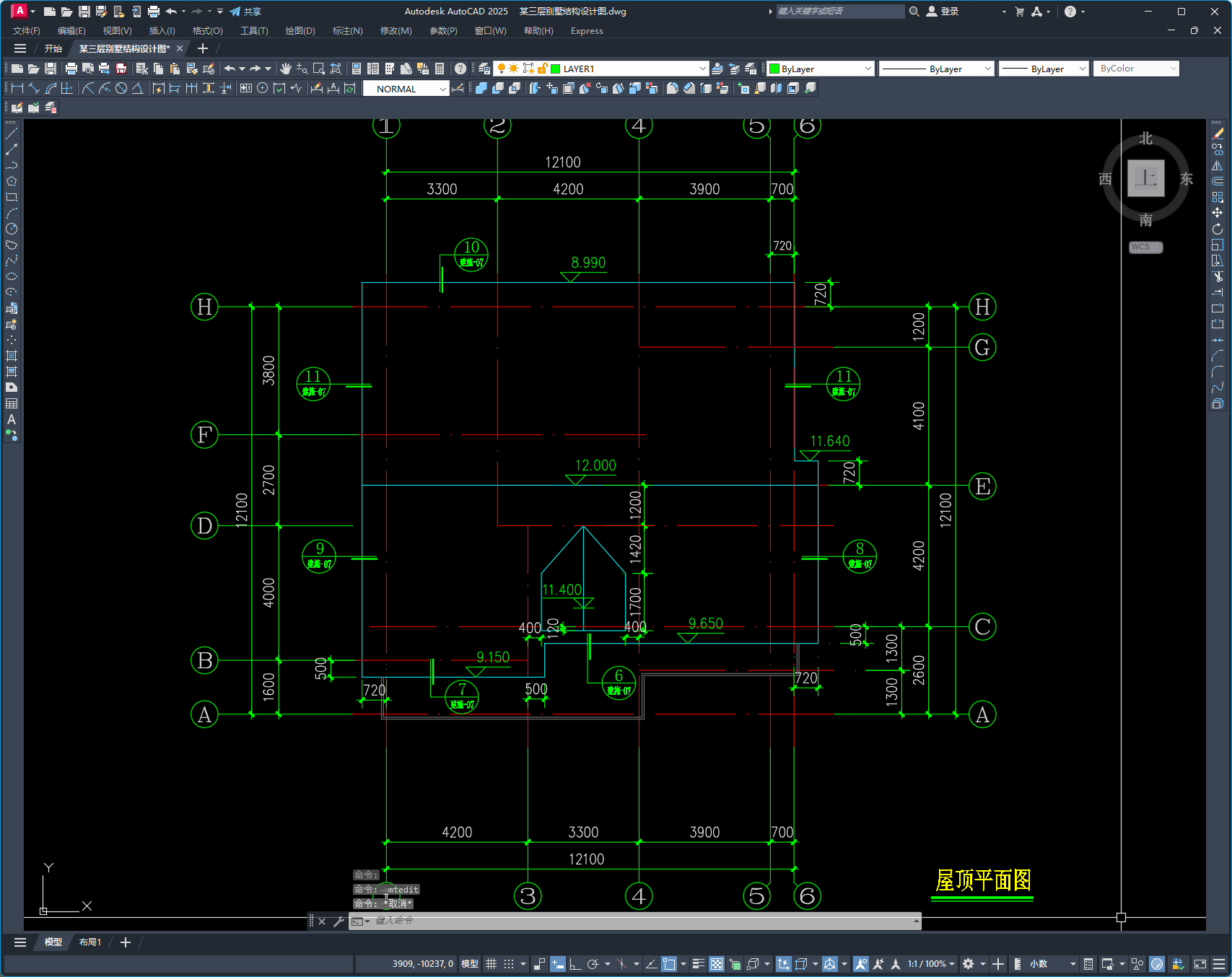The width and height of the screenshot is (1232, 977).
Task: Click the 模型 model space button in status bar
Action: tap(470, 963)
